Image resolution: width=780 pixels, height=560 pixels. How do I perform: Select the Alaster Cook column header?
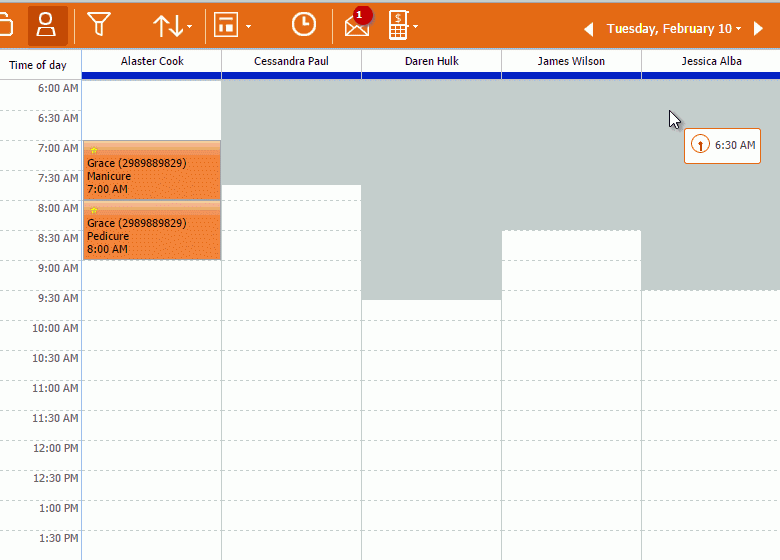[x=152, y=61]
